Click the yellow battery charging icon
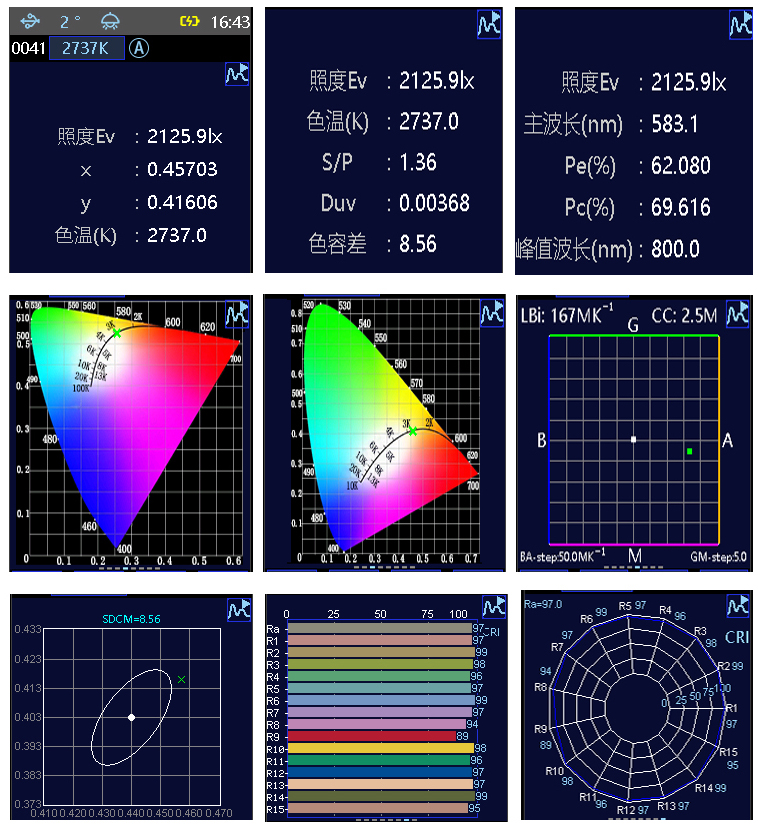The height and width of the screenshot is (829, 763). (190, 22)
